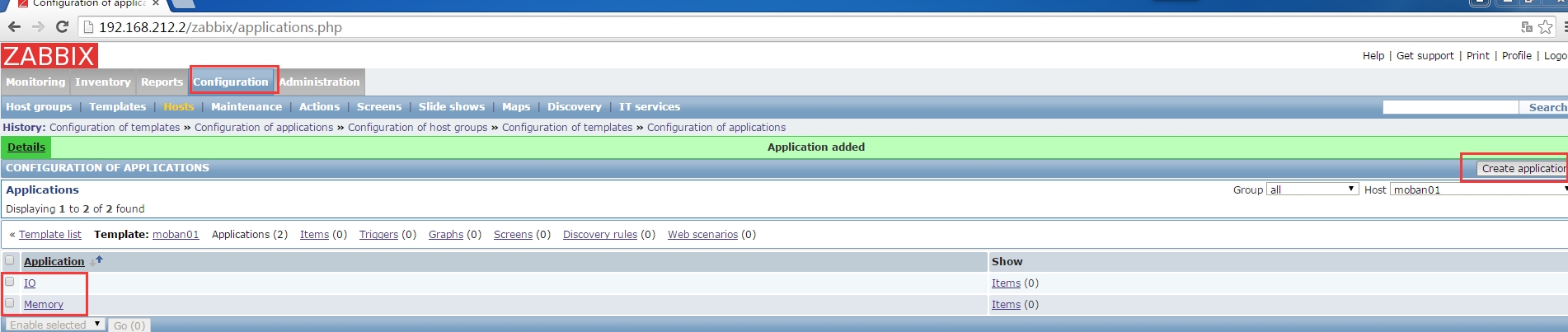The image size is (1568, 332).
Task: Open the Host dropdown showing moban01
Action: click(1479, 189)
